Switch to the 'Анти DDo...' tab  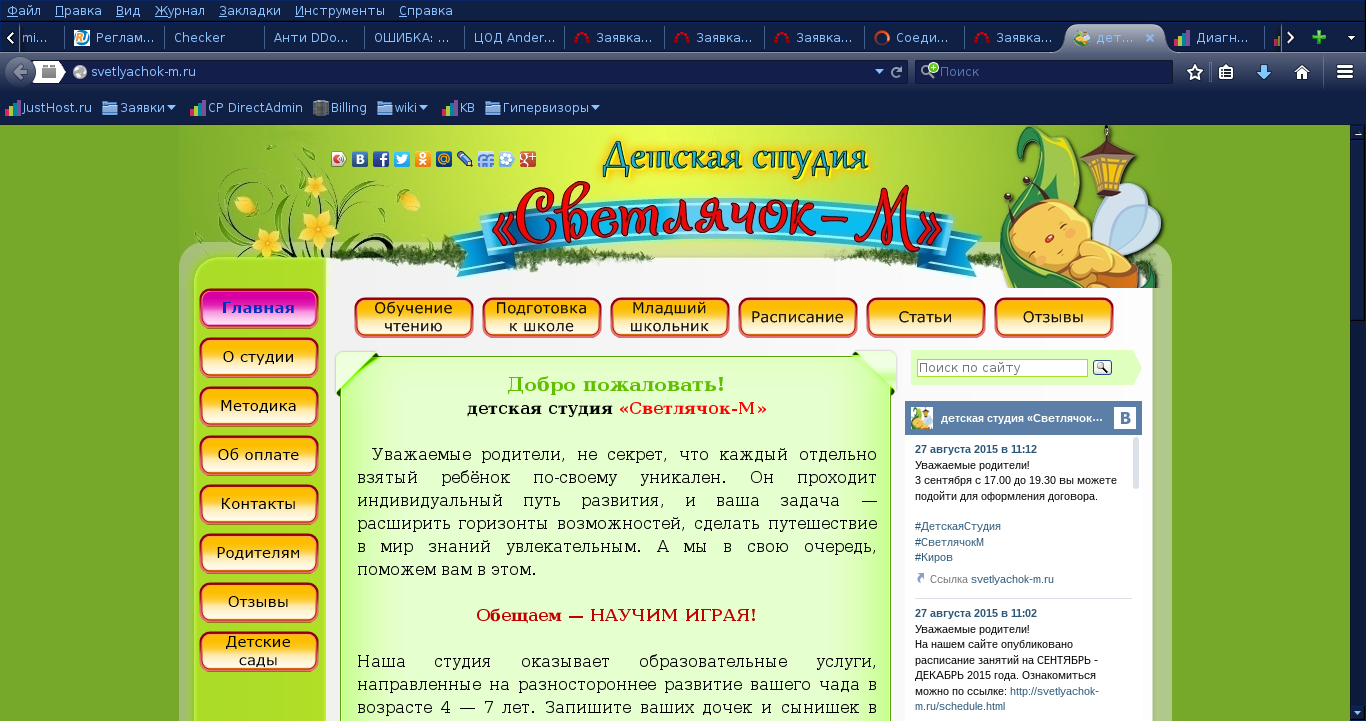(x=314, y=38)
